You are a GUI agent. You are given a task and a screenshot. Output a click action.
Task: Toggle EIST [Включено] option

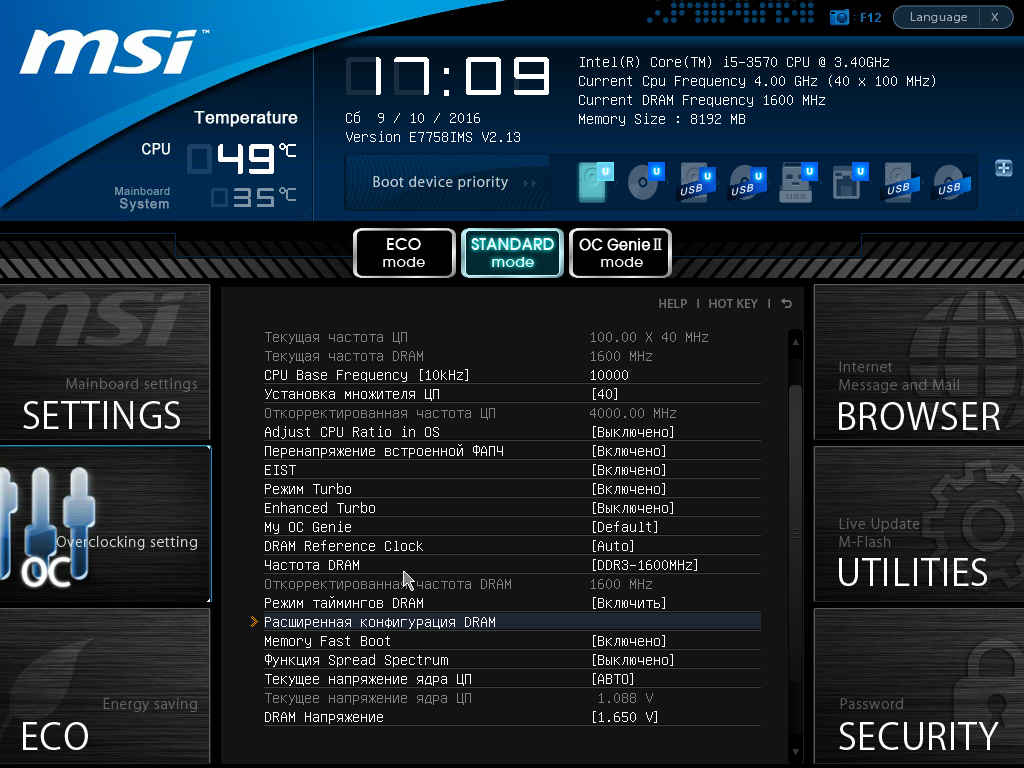click(x=512, y=470)
